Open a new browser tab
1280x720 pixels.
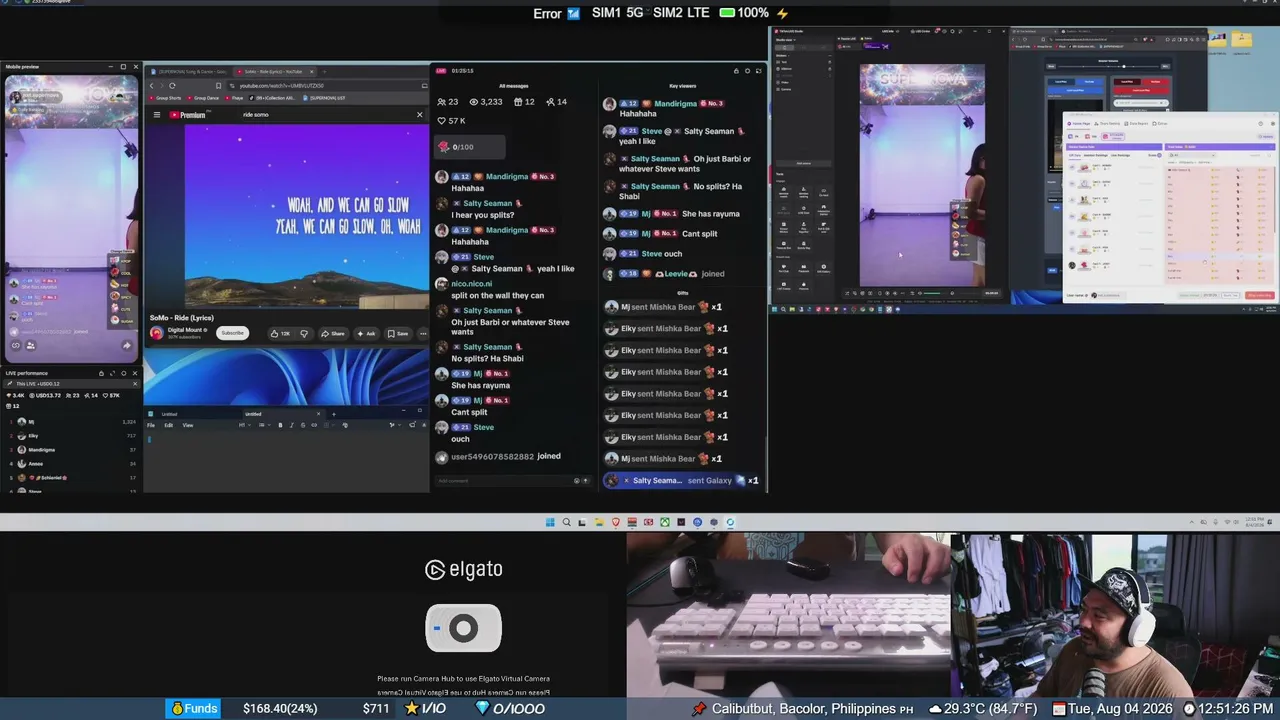coord(324,72)
